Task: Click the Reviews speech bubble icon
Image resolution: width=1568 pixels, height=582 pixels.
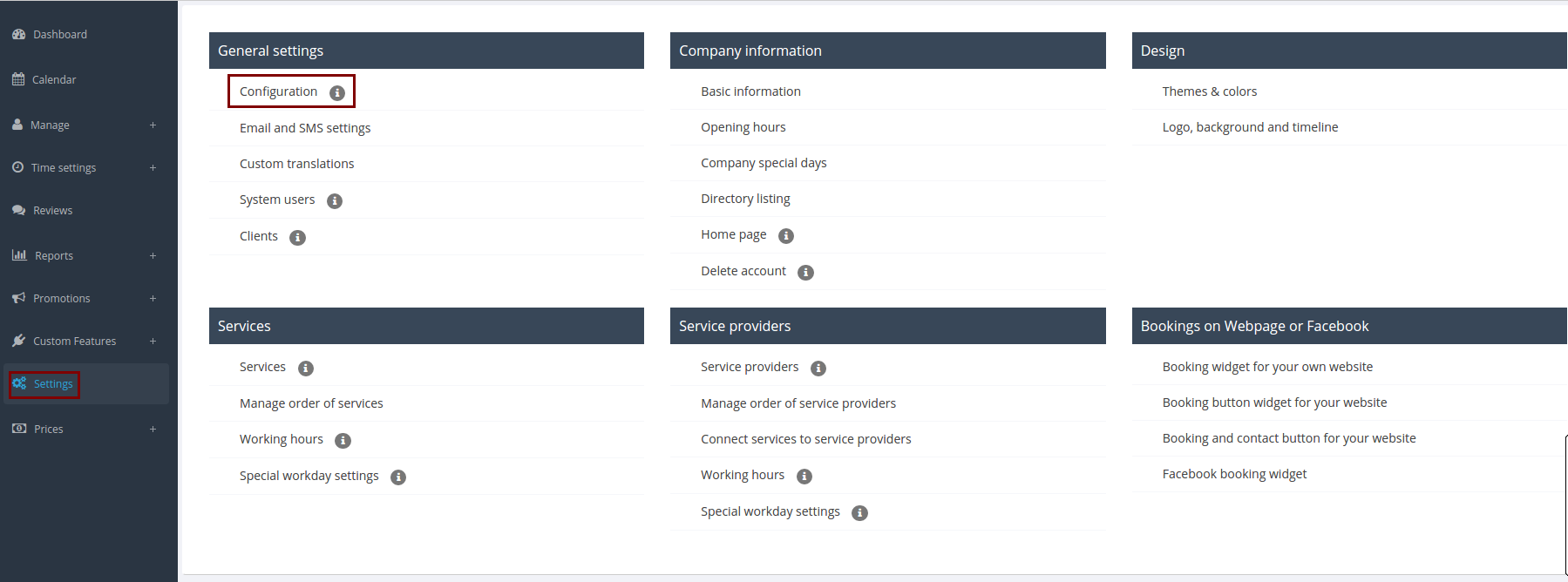Action: [18, 210]
